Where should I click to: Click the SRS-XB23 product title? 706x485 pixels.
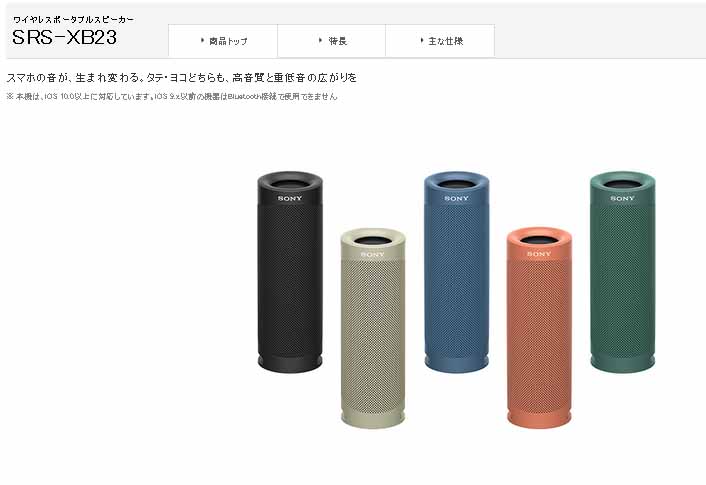[x=64, y=37]
